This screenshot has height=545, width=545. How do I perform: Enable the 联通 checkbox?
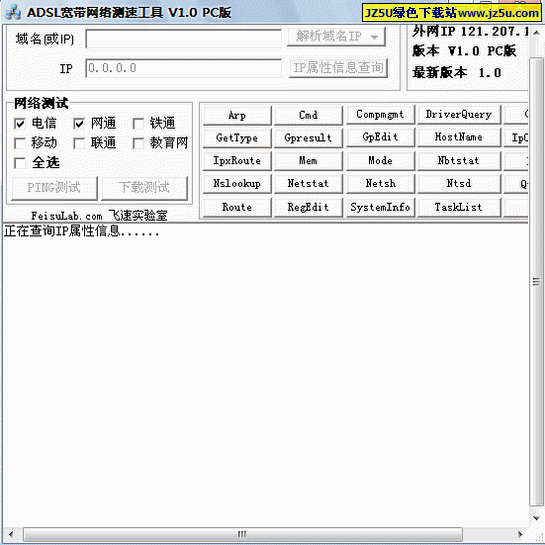coord(79,143)
